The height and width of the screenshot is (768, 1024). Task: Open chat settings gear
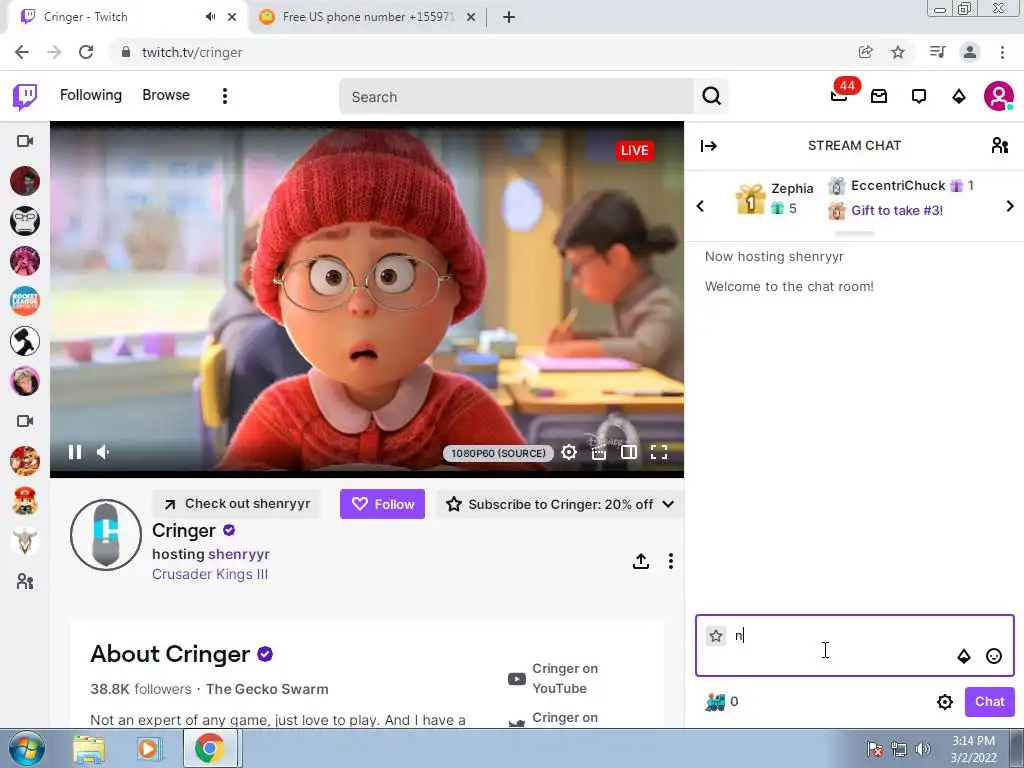944,702
